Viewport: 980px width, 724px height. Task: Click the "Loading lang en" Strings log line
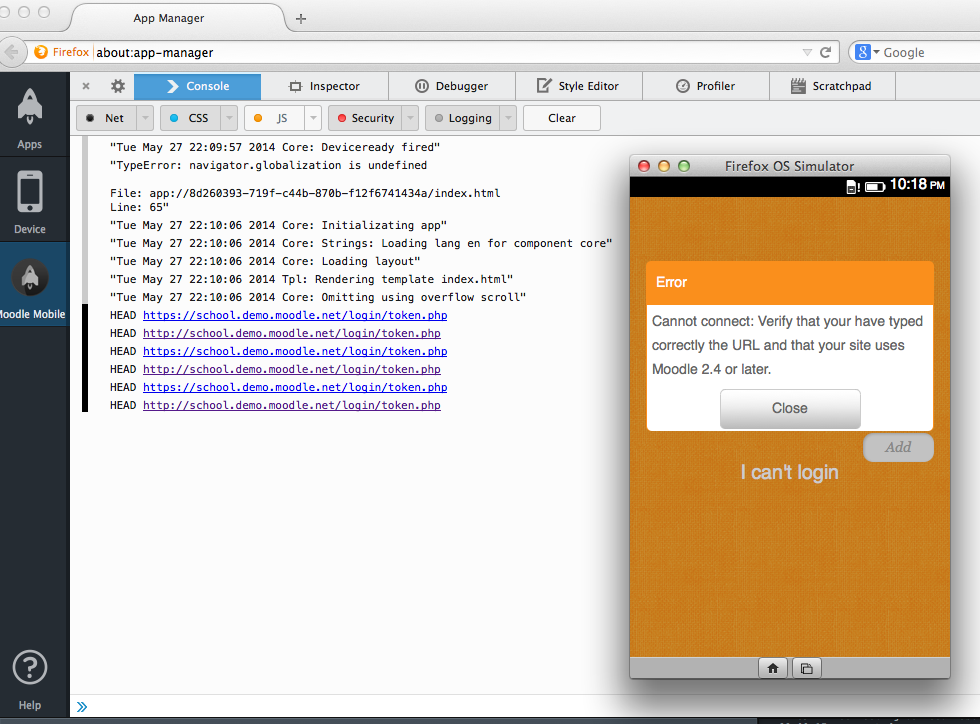(361, 243)
